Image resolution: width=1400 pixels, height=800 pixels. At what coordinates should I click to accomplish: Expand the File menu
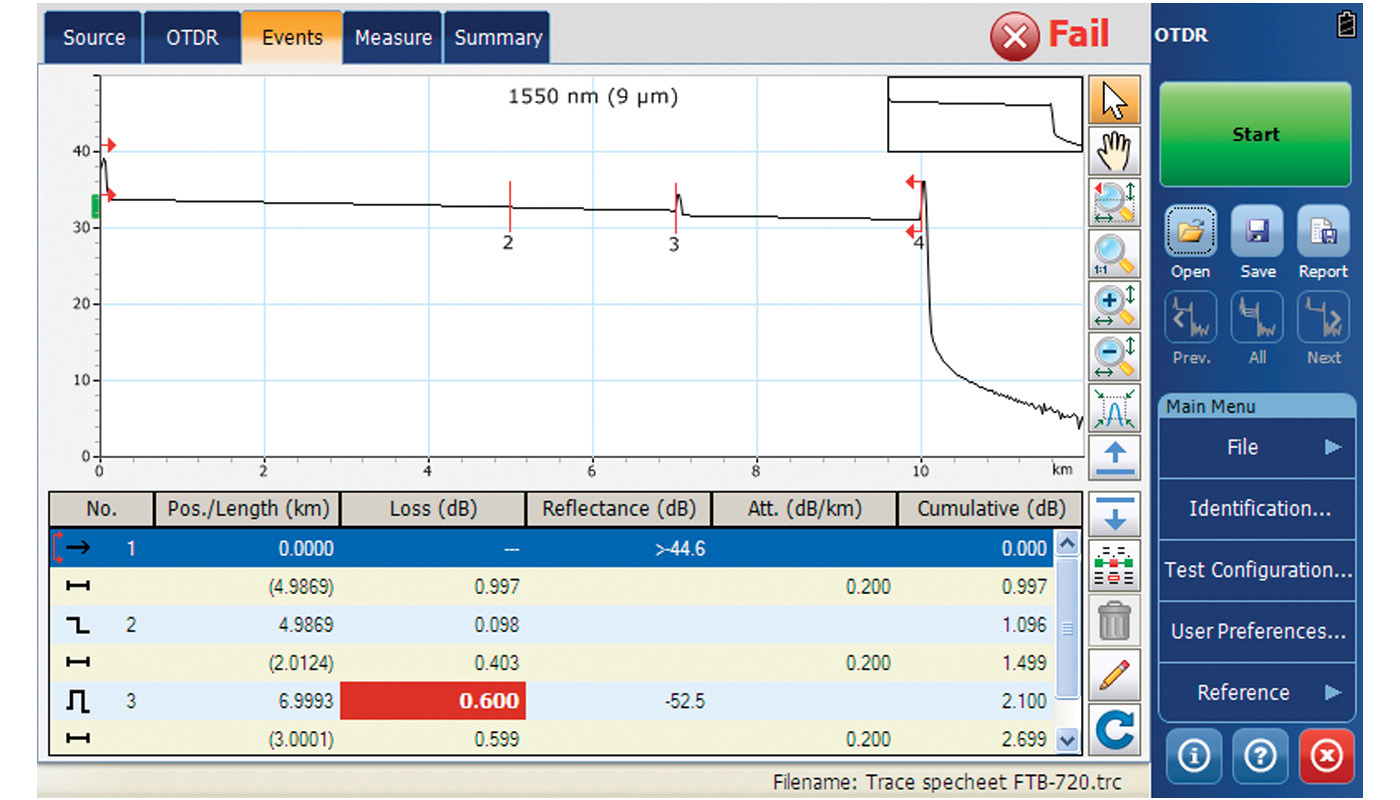point(1256,447)
